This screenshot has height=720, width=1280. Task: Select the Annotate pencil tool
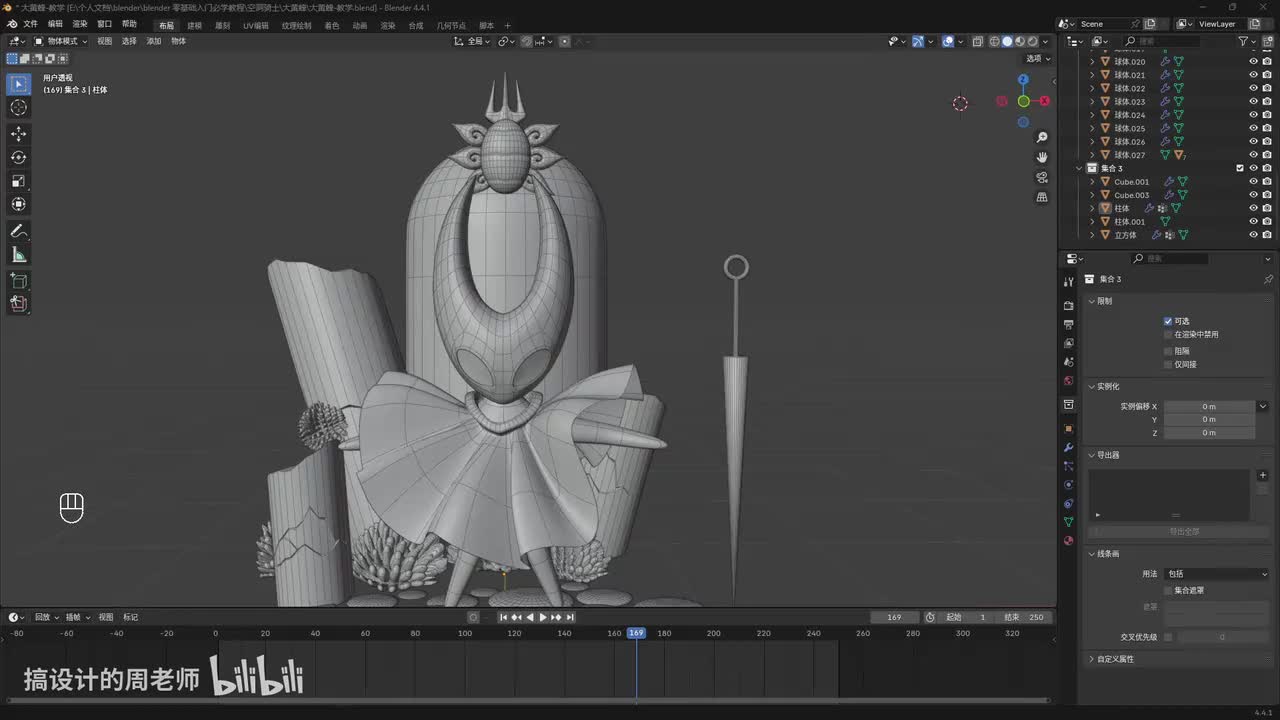point(19,231)
